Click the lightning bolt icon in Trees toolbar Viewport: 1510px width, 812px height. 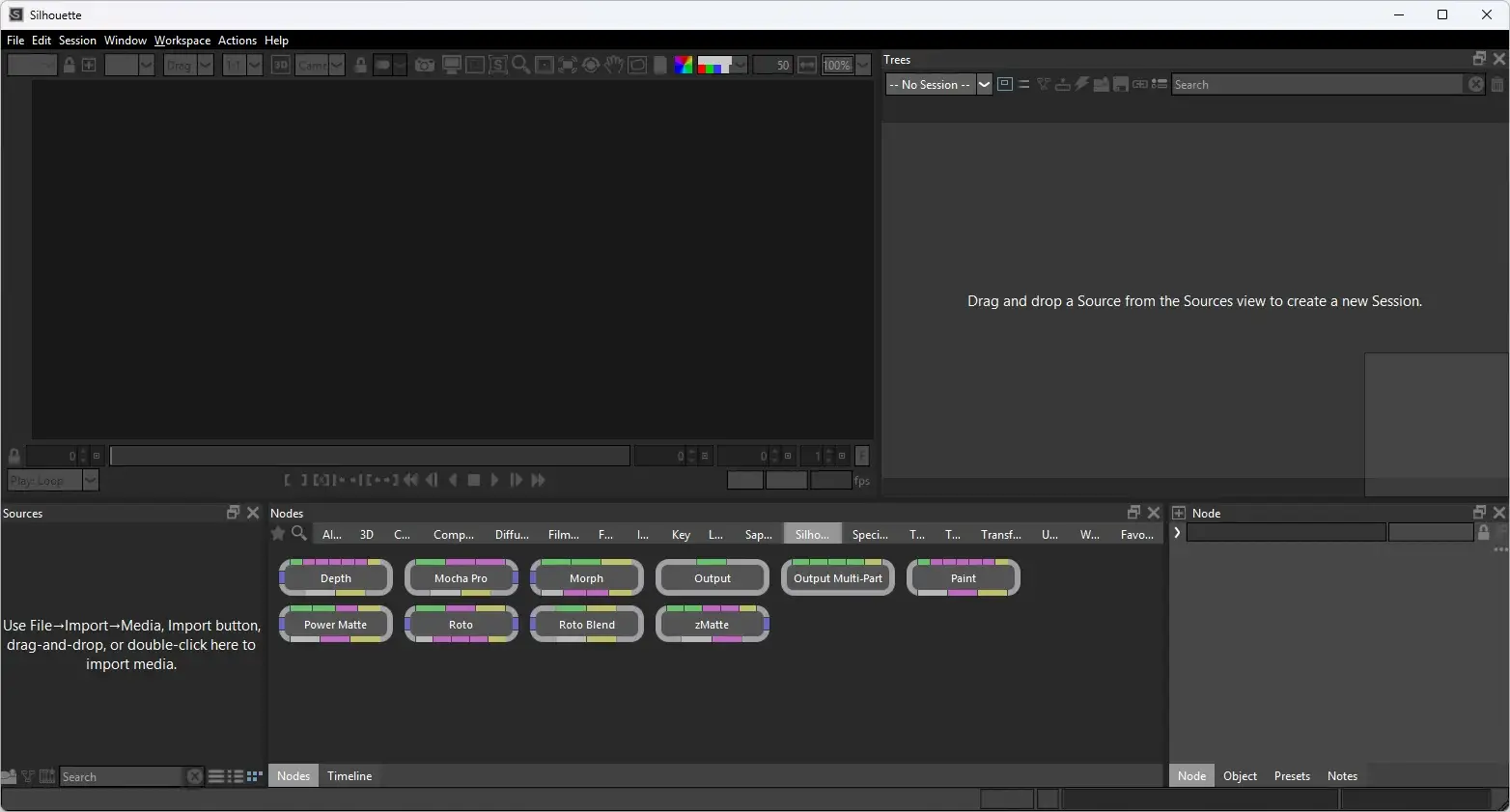click(x=1082, y=84)
